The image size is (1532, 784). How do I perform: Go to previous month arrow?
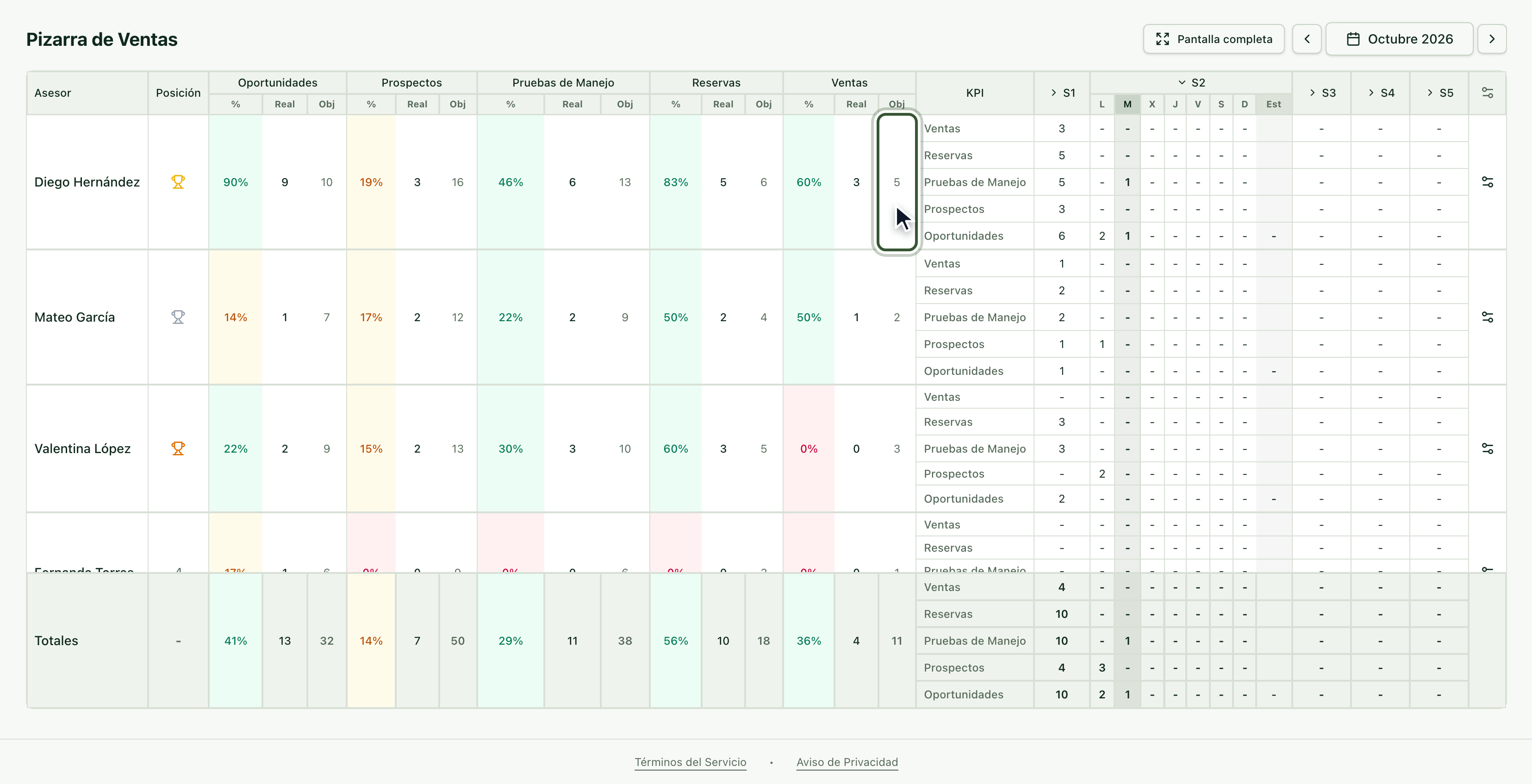coord(1307,39)
